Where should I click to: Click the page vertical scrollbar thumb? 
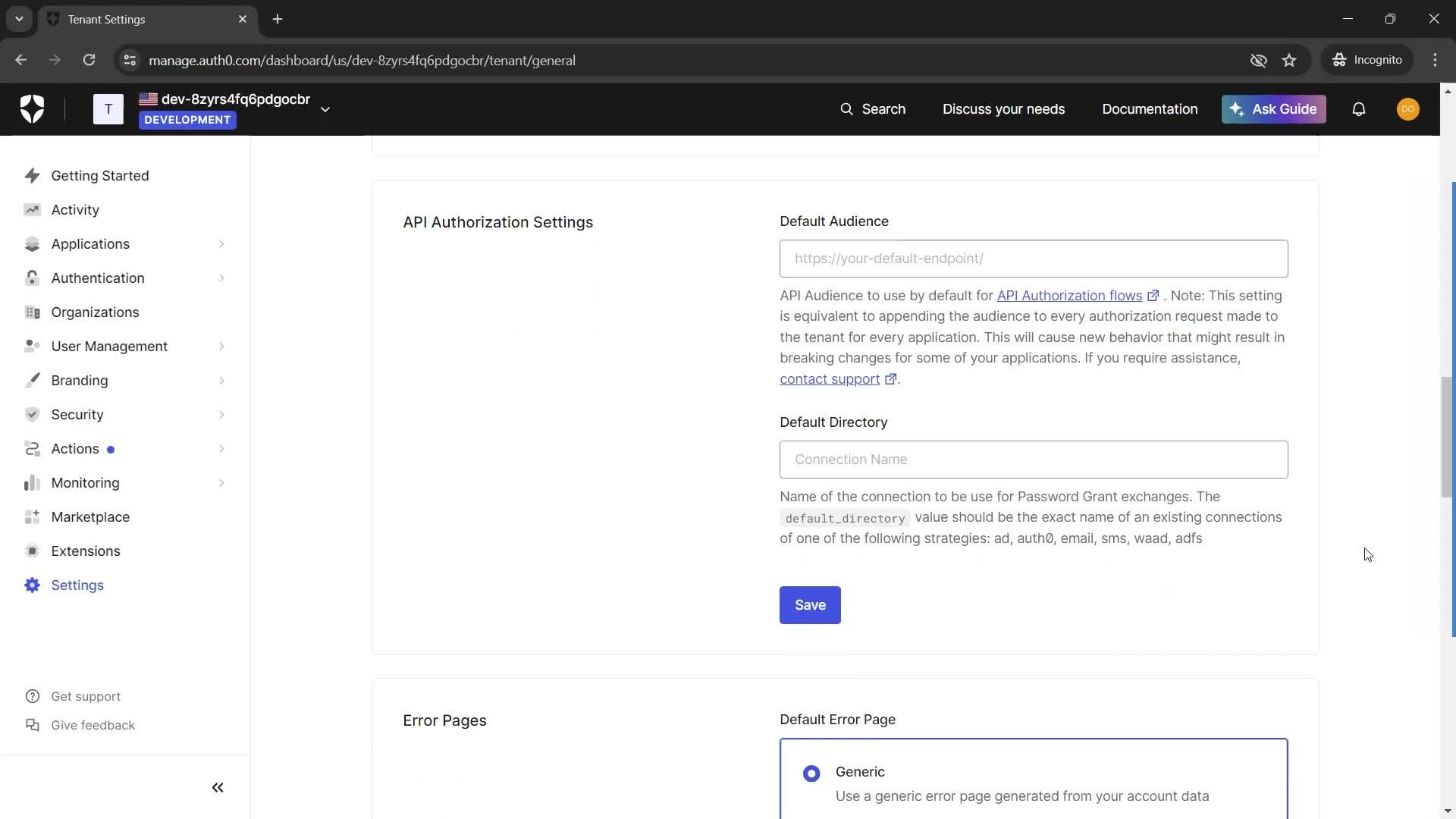tap(1447, 437)
